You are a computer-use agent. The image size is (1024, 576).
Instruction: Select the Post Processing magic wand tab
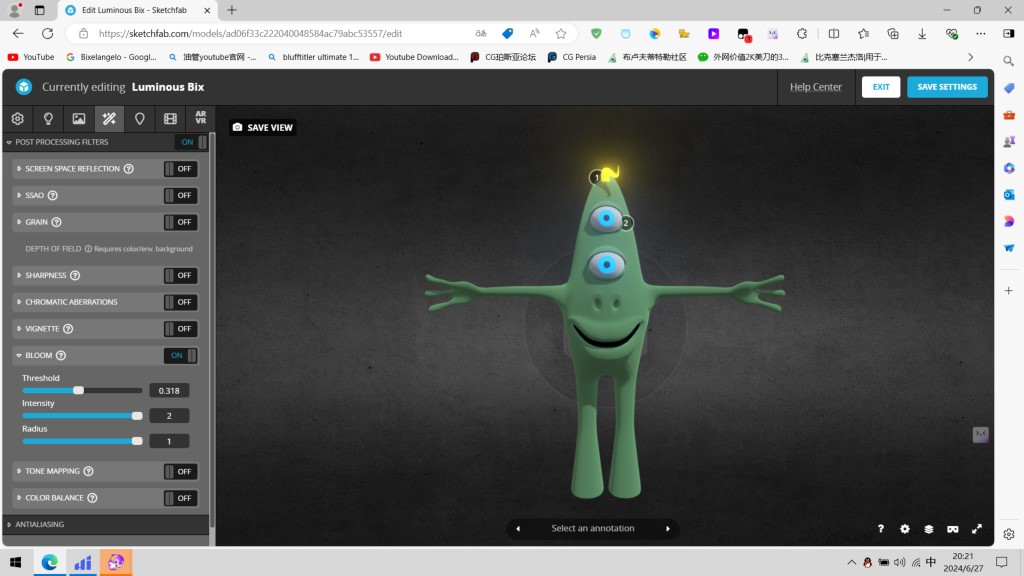click(x=109, y=119)
